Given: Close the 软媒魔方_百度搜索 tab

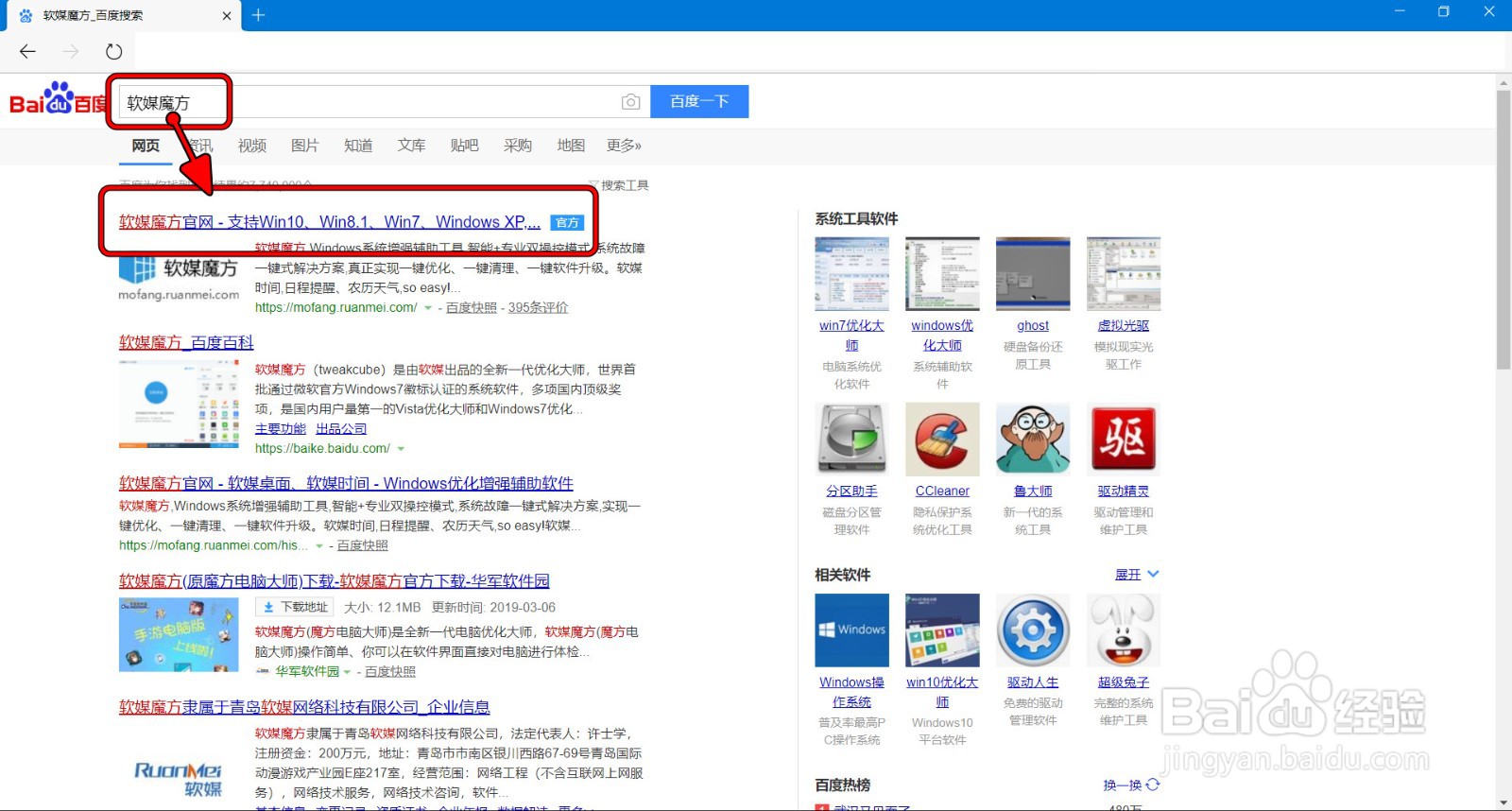Looking at the screenshot, I should tap(227, 15).
